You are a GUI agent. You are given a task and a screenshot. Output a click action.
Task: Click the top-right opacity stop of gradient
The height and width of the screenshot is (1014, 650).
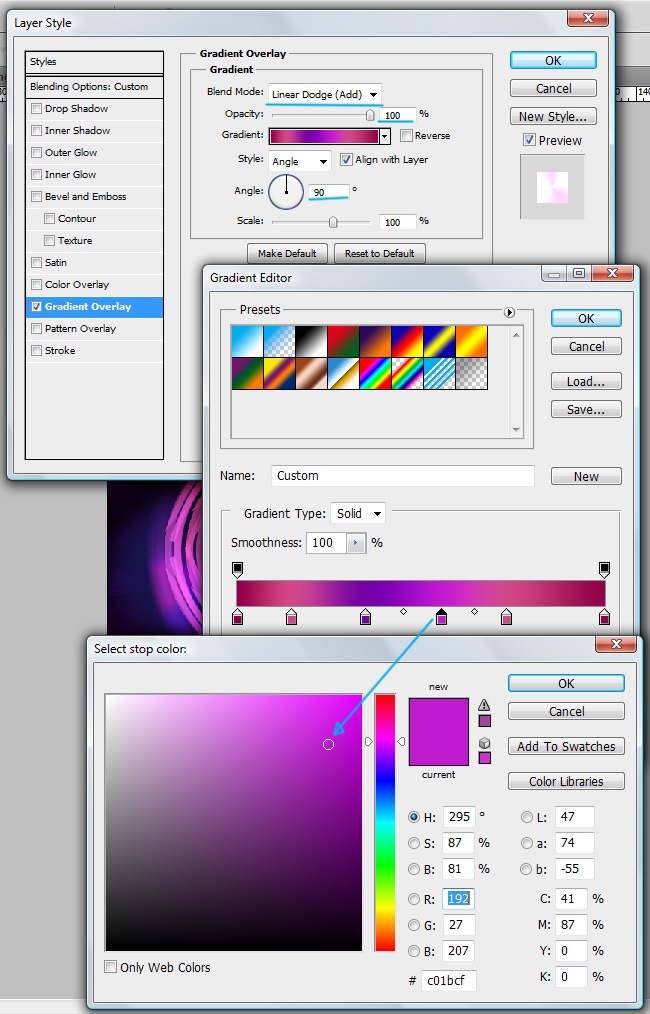click(x=604, y=568)
